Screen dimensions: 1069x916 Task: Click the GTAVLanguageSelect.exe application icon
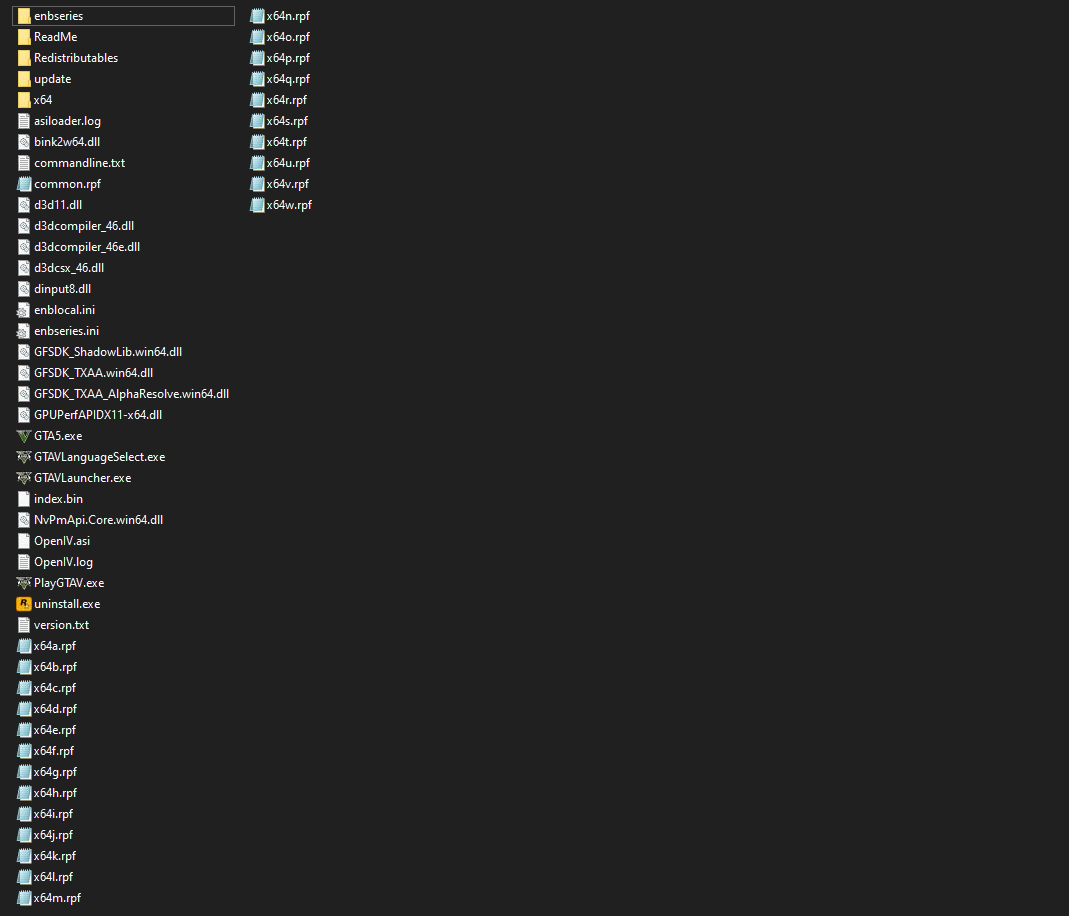[24, 457]
